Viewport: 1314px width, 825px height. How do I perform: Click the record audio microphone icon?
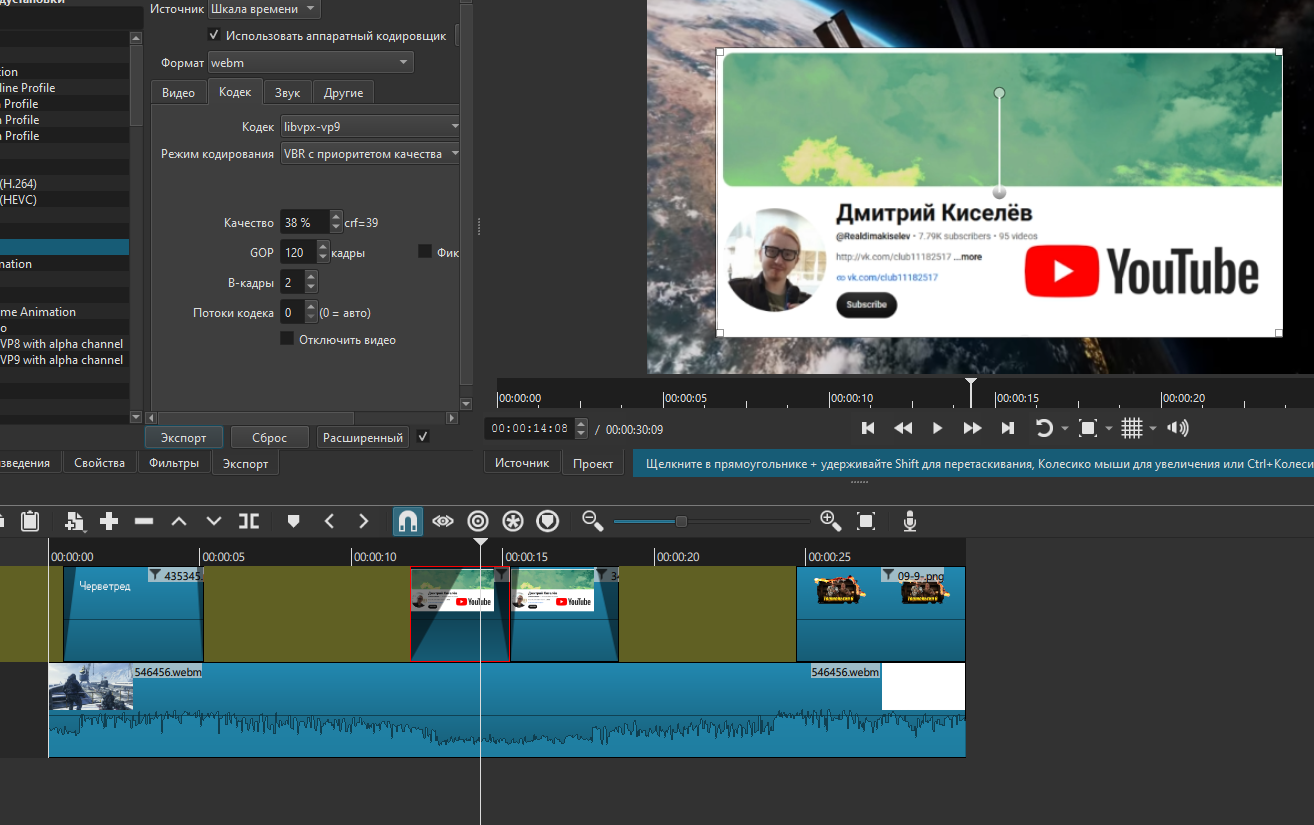910,521
